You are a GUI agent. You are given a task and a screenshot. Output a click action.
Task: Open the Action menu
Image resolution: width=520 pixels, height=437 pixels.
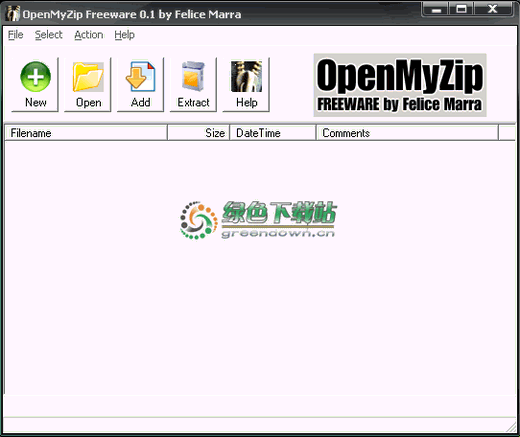[x=89, y=35]
